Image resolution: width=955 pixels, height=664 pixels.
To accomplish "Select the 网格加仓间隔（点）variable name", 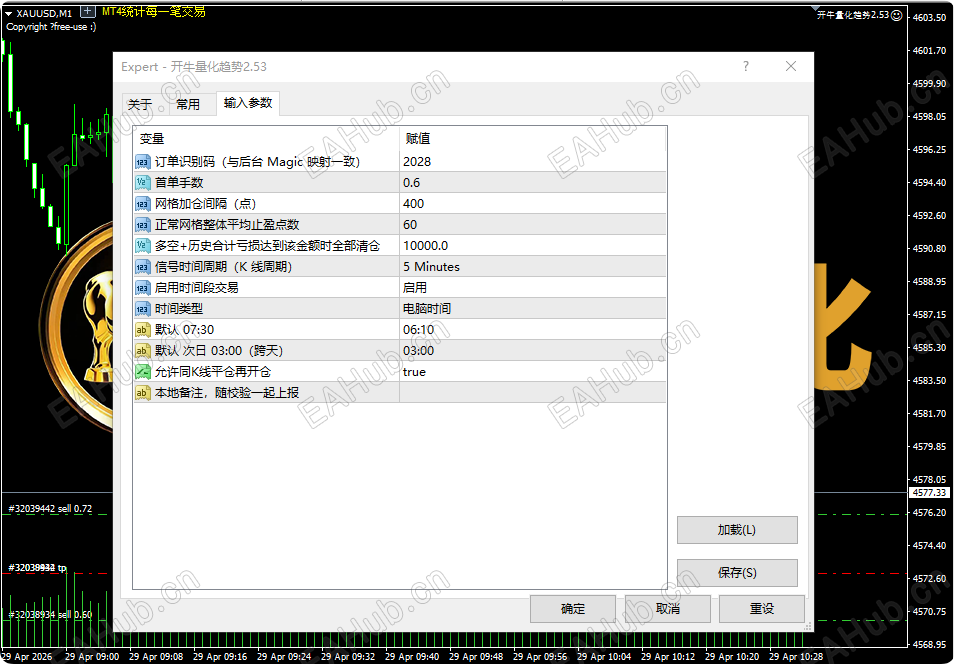I will point(205,204).
